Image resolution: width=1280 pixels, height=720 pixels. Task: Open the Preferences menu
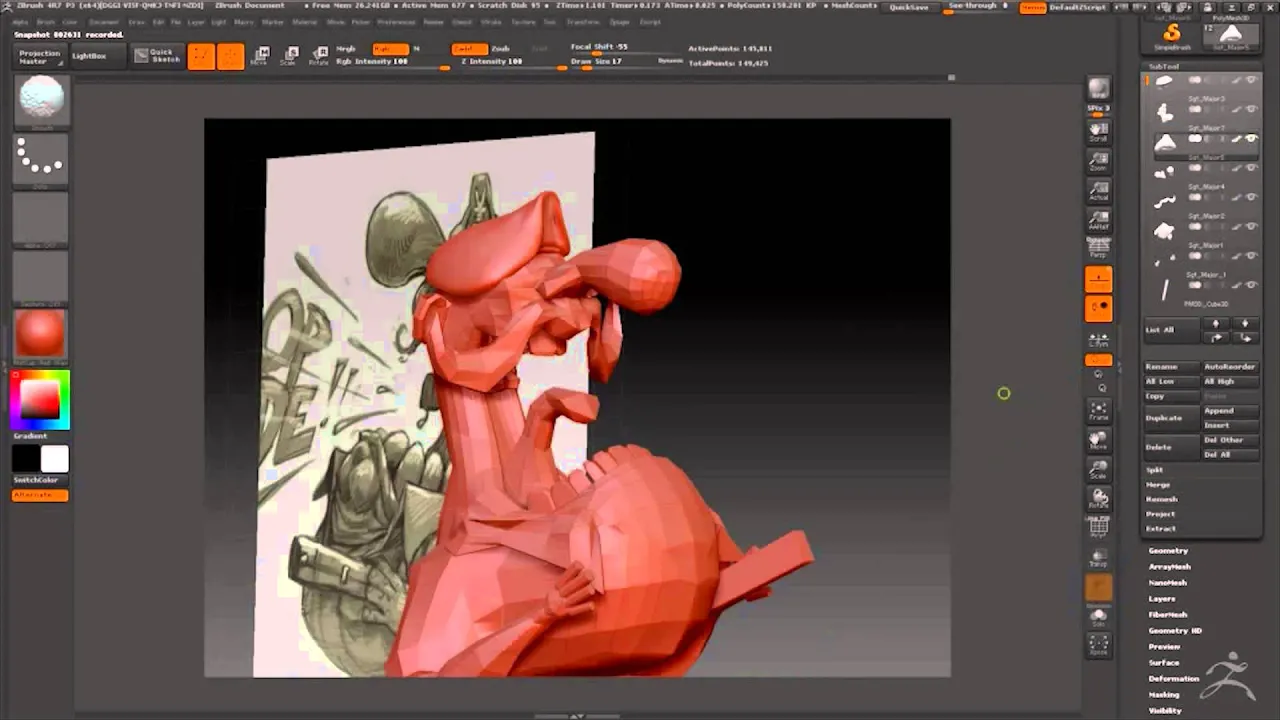396,21
